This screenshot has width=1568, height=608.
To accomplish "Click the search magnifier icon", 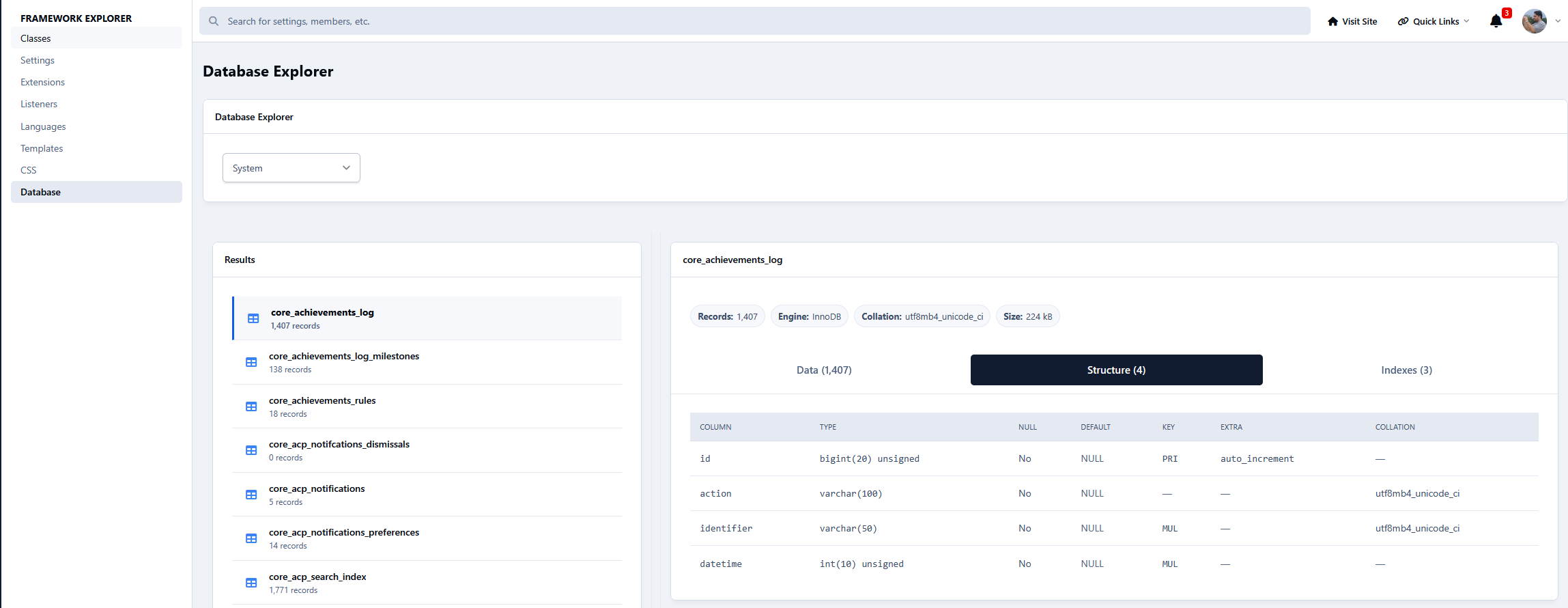I will point(214,21).
